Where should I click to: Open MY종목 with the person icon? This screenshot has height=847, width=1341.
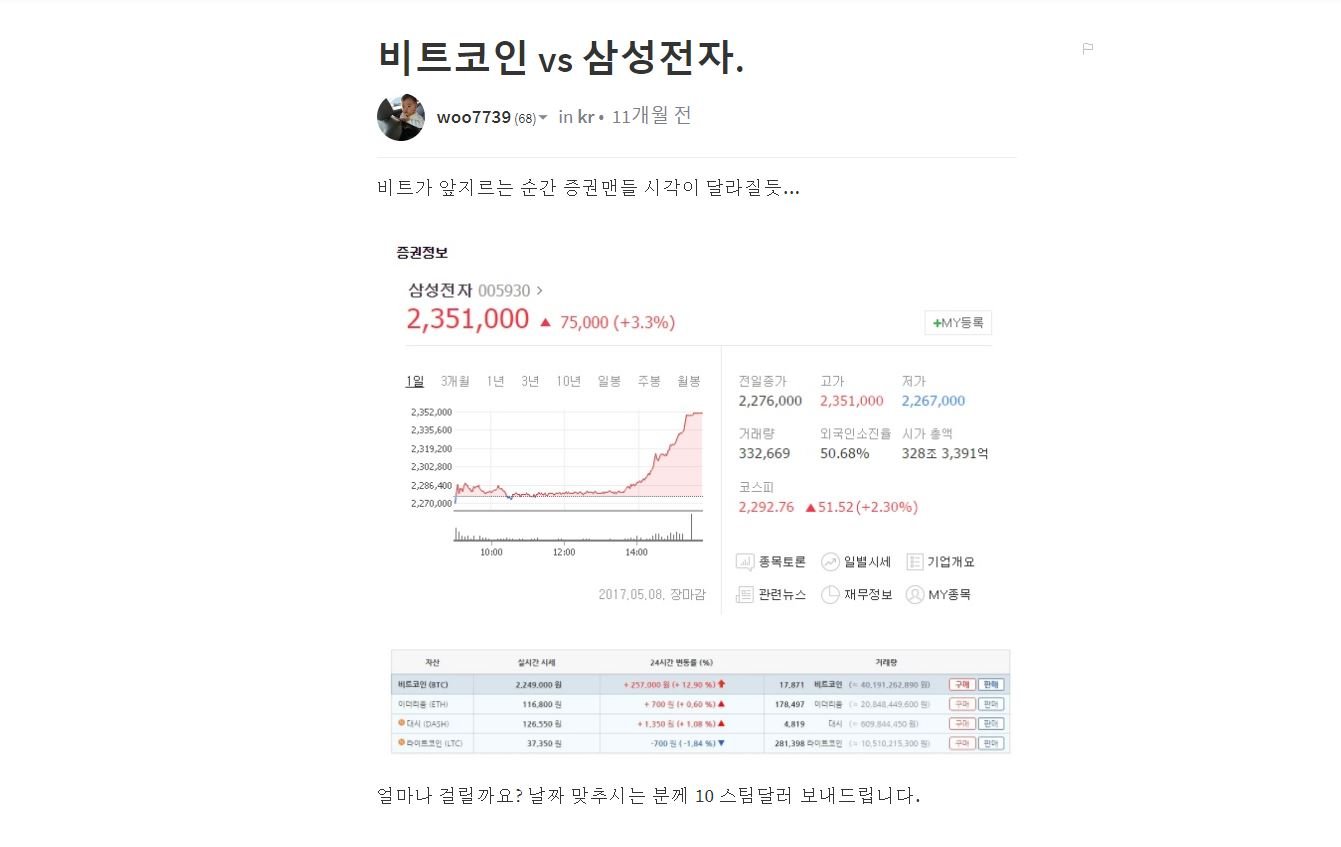pyautogui.click(x=916, y=594)
